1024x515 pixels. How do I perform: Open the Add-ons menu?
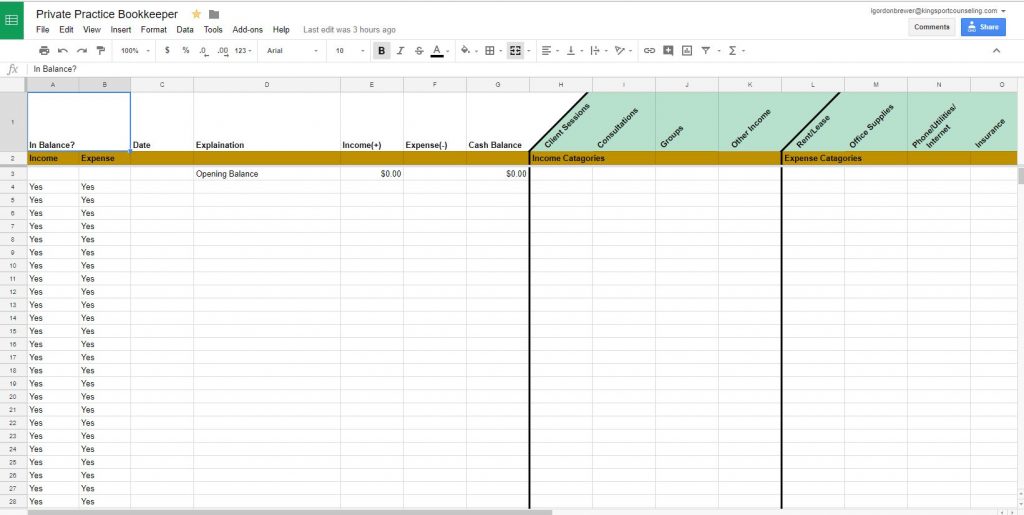[248, 30]
